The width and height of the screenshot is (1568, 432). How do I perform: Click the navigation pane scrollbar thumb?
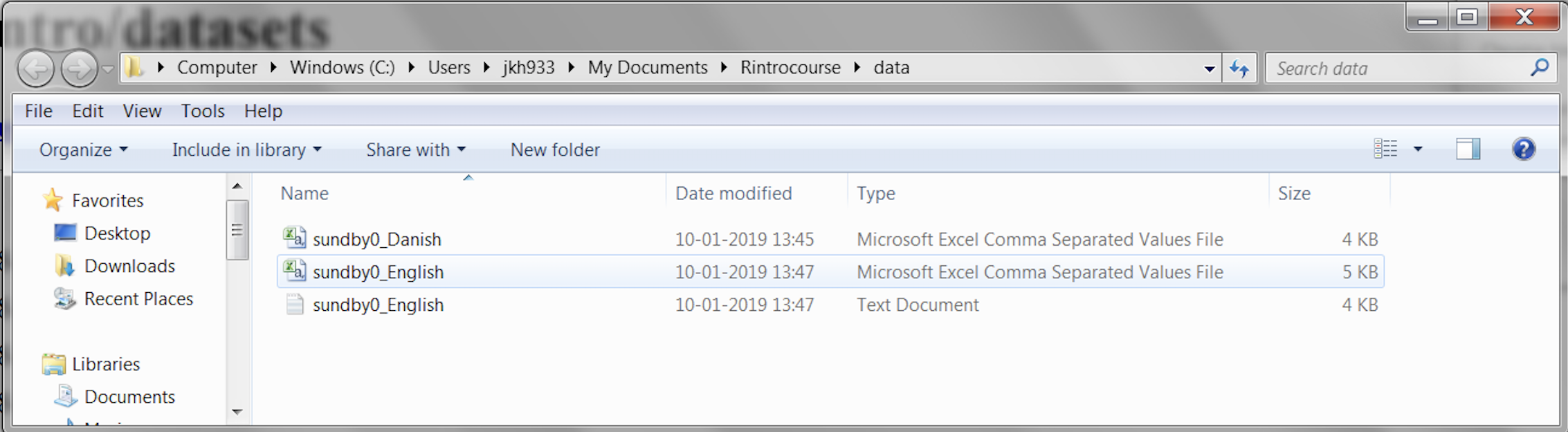(x=237, y=230)
